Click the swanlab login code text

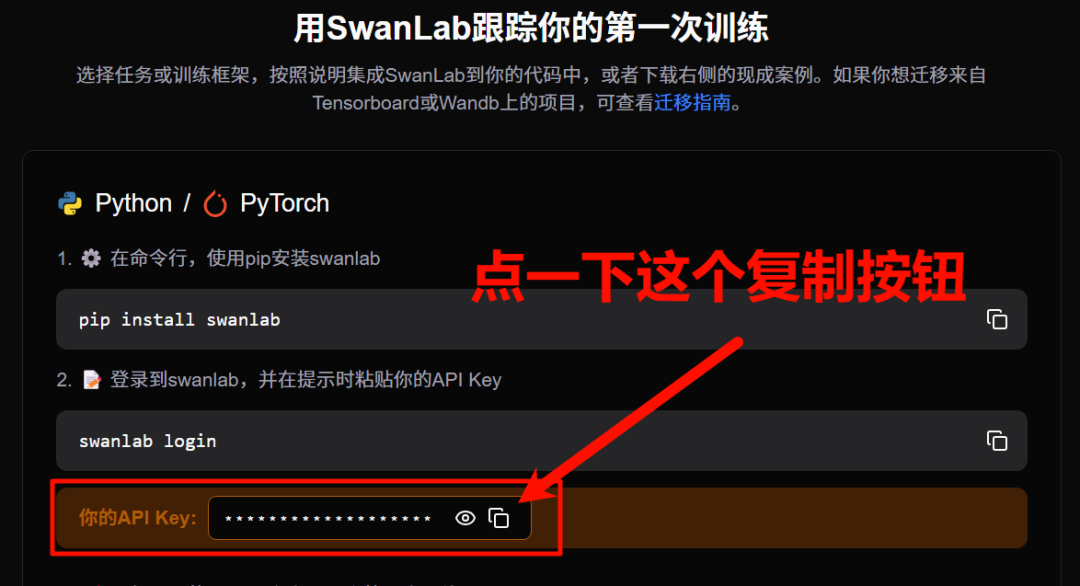(x=147, y=441)
